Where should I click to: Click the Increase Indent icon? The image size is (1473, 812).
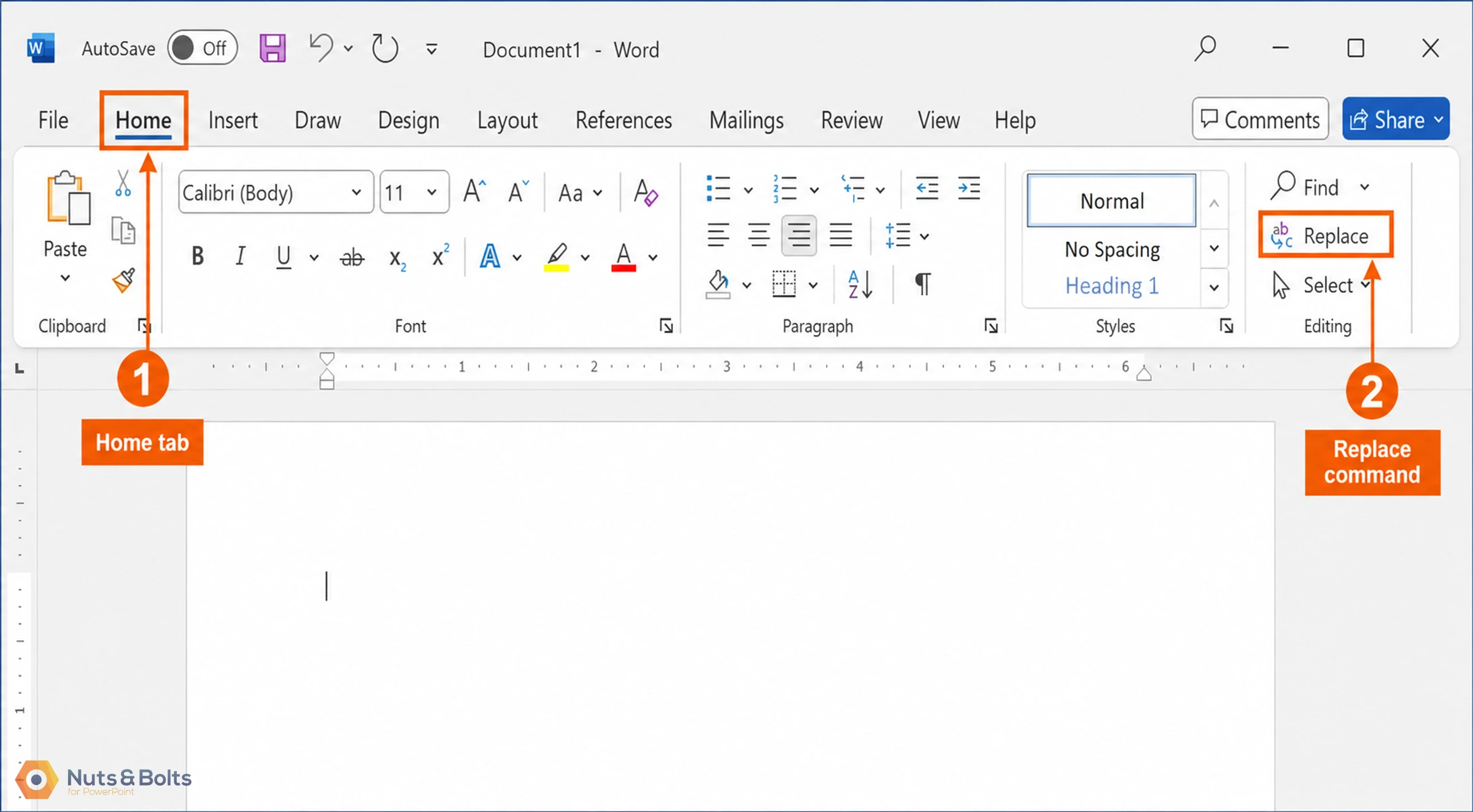pyautogui.click(x=969, y=188)
